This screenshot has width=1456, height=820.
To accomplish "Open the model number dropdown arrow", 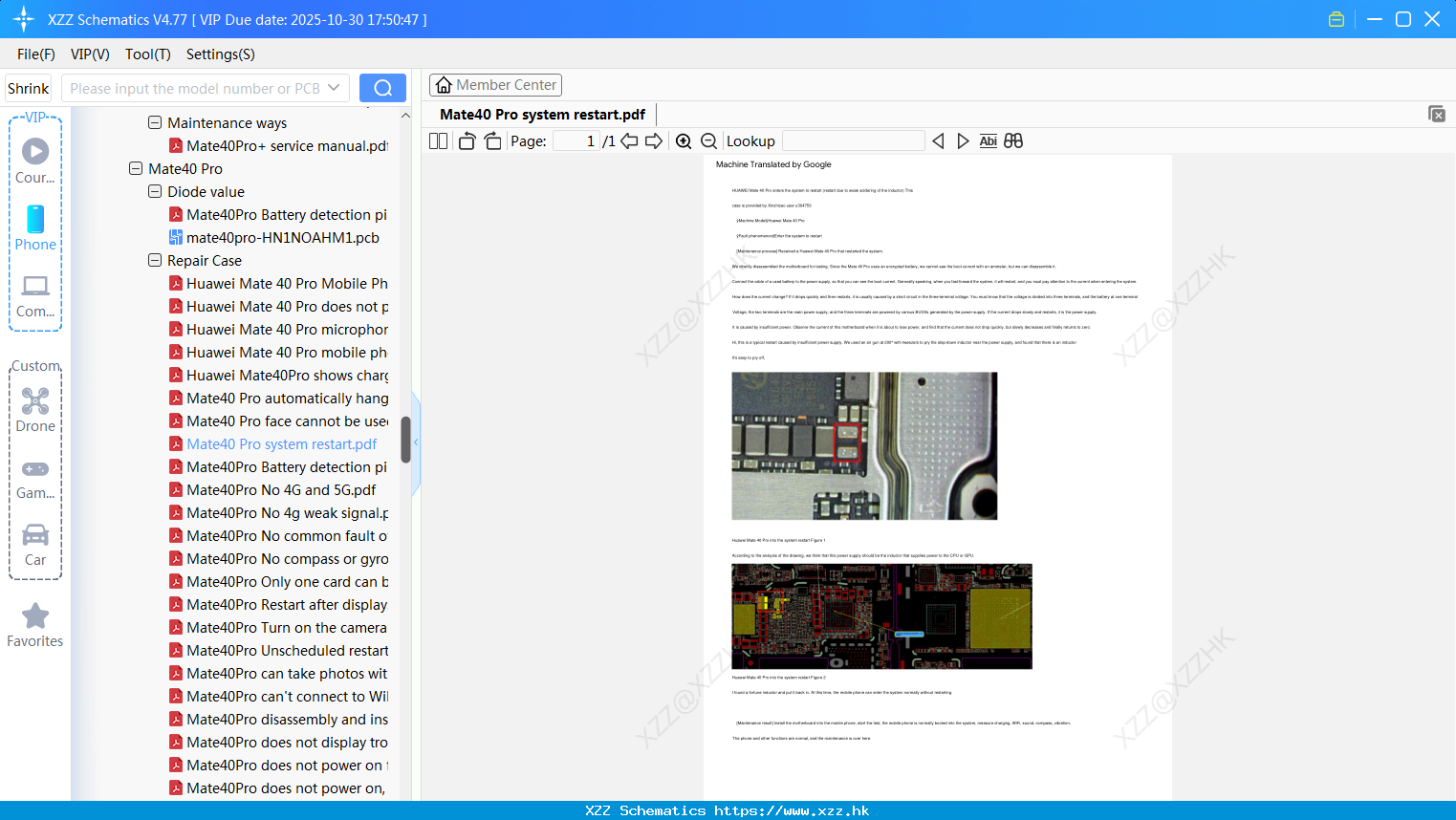I will 334,88.
